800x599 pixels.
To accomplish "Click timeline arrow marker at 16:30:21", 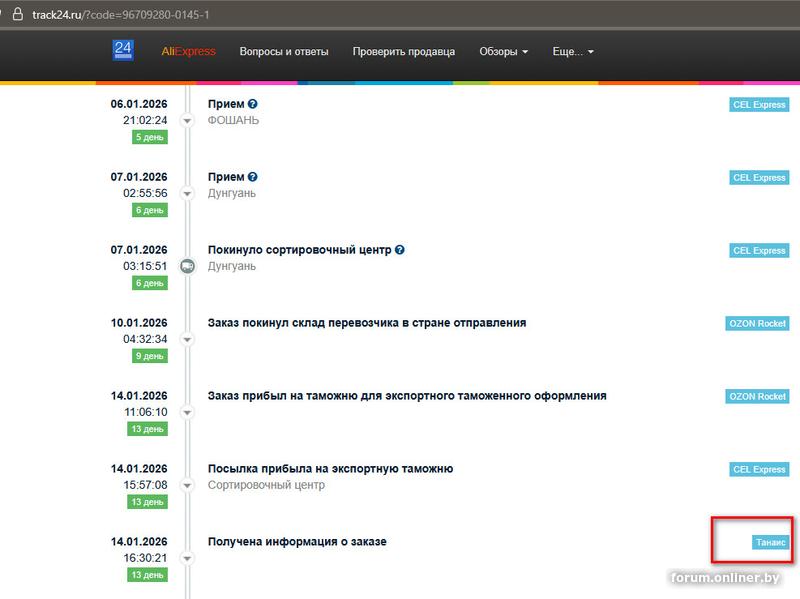I will [187, 558].
